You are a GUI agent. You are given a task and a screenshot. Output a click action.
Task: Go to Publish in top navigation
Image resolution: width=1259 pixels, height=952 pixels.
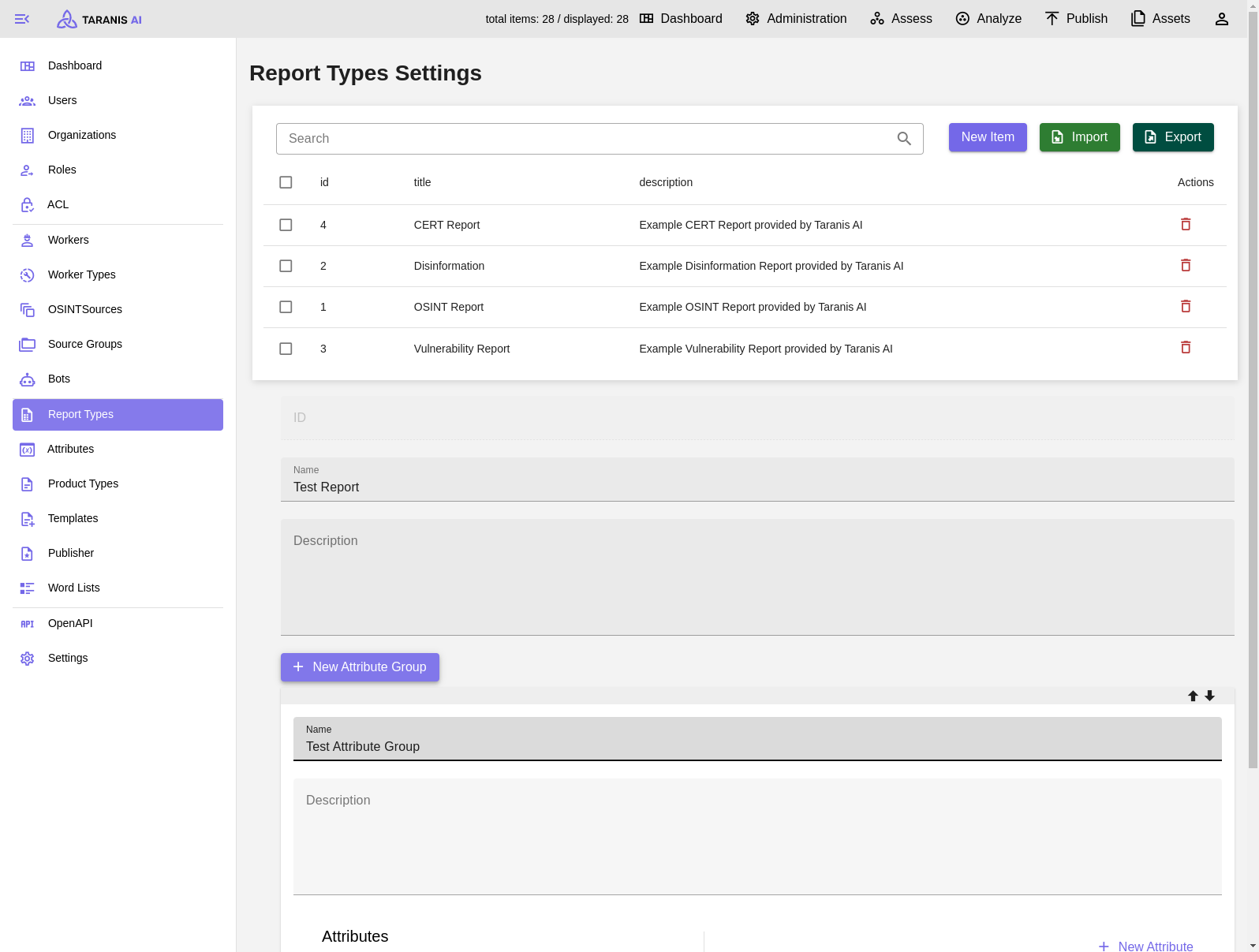[x=1076, y=19]
